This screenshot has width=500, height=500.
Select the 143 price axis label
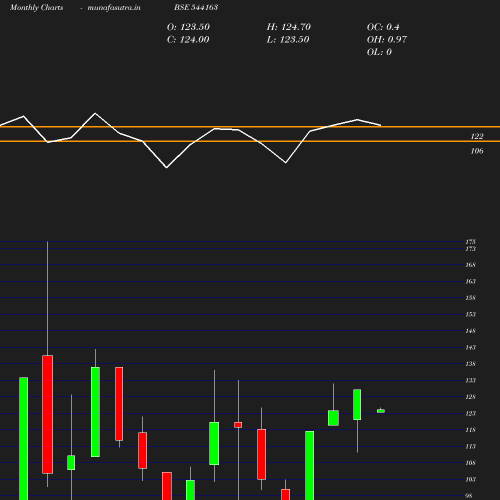pos(471,348)
